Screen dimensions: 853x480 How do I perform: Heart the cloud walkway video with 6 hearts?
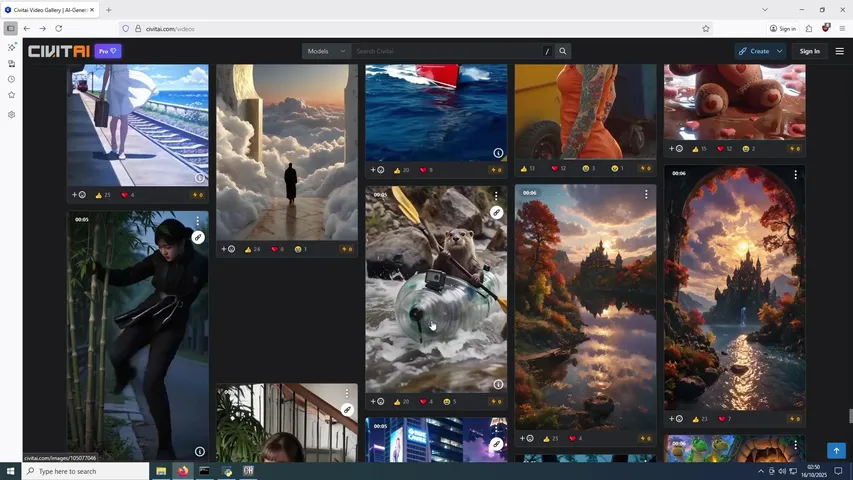[x=277, y=249]
